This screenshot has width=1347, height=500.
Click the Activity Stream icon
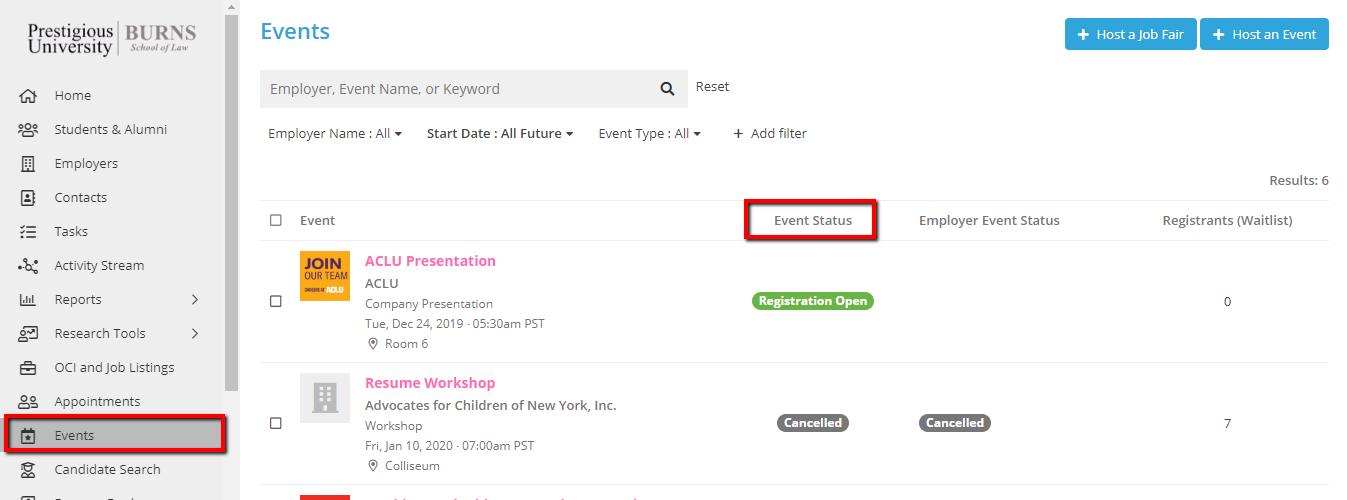click(x=28, y=266)
